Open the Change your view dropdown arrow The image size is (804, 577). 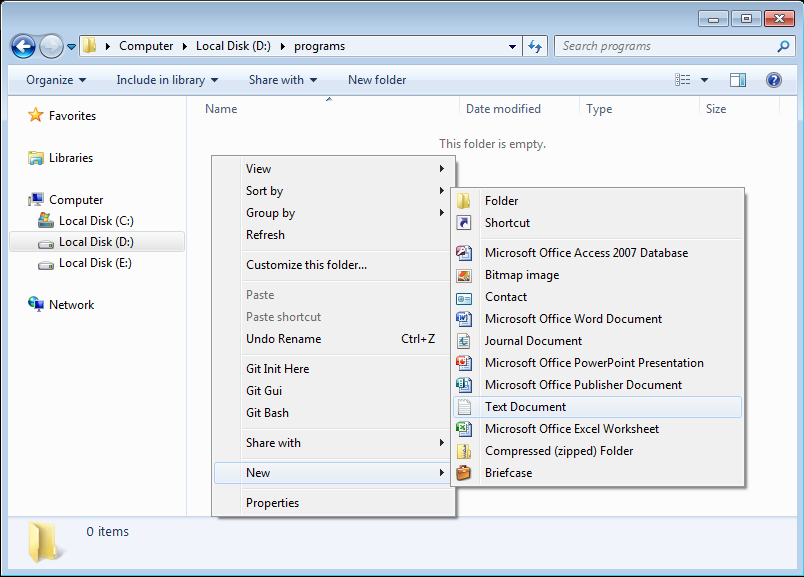coord(705,80)
